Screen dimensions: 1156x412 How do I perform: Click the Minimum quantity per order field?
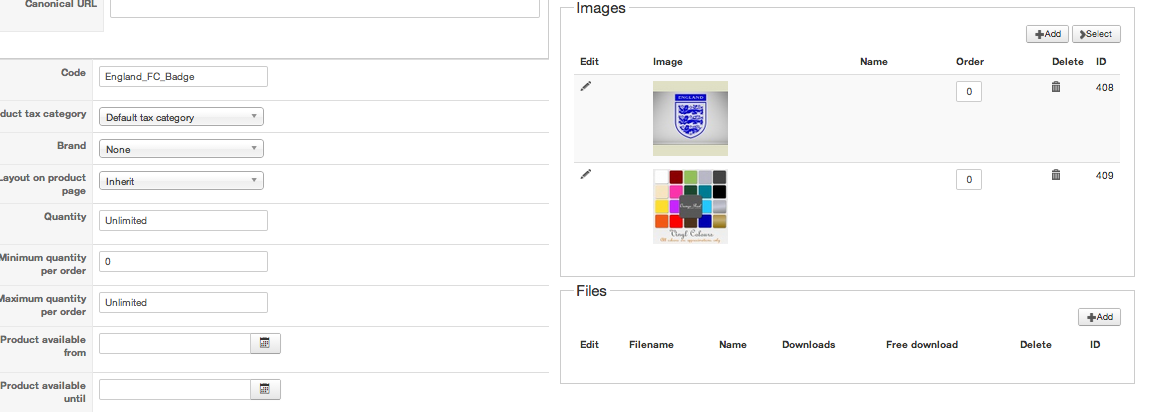(183, 261)
